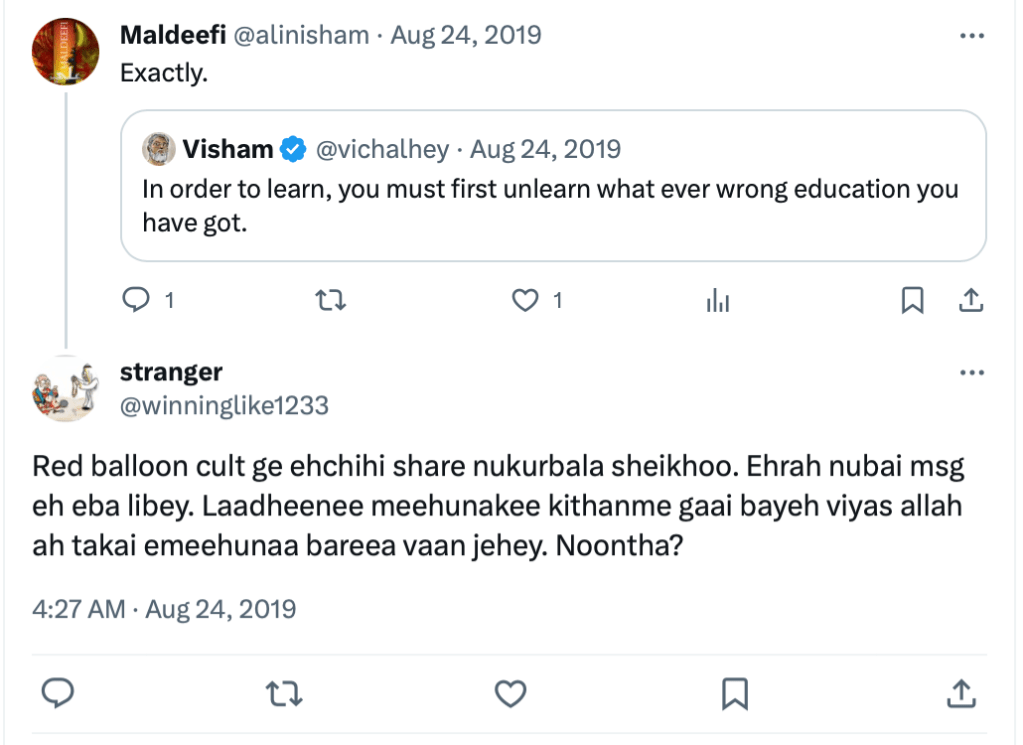This screenshot has width=1023, height=745.
Task: Share Maldeefi's tweet
Action: [969, 300]
